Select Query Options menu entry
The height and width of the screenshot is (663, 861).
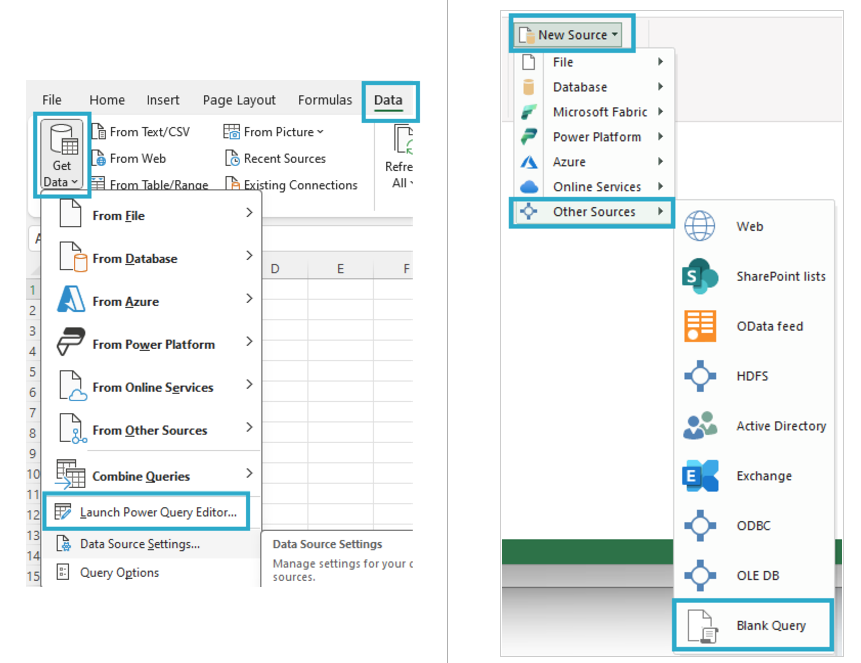[151, 572]
